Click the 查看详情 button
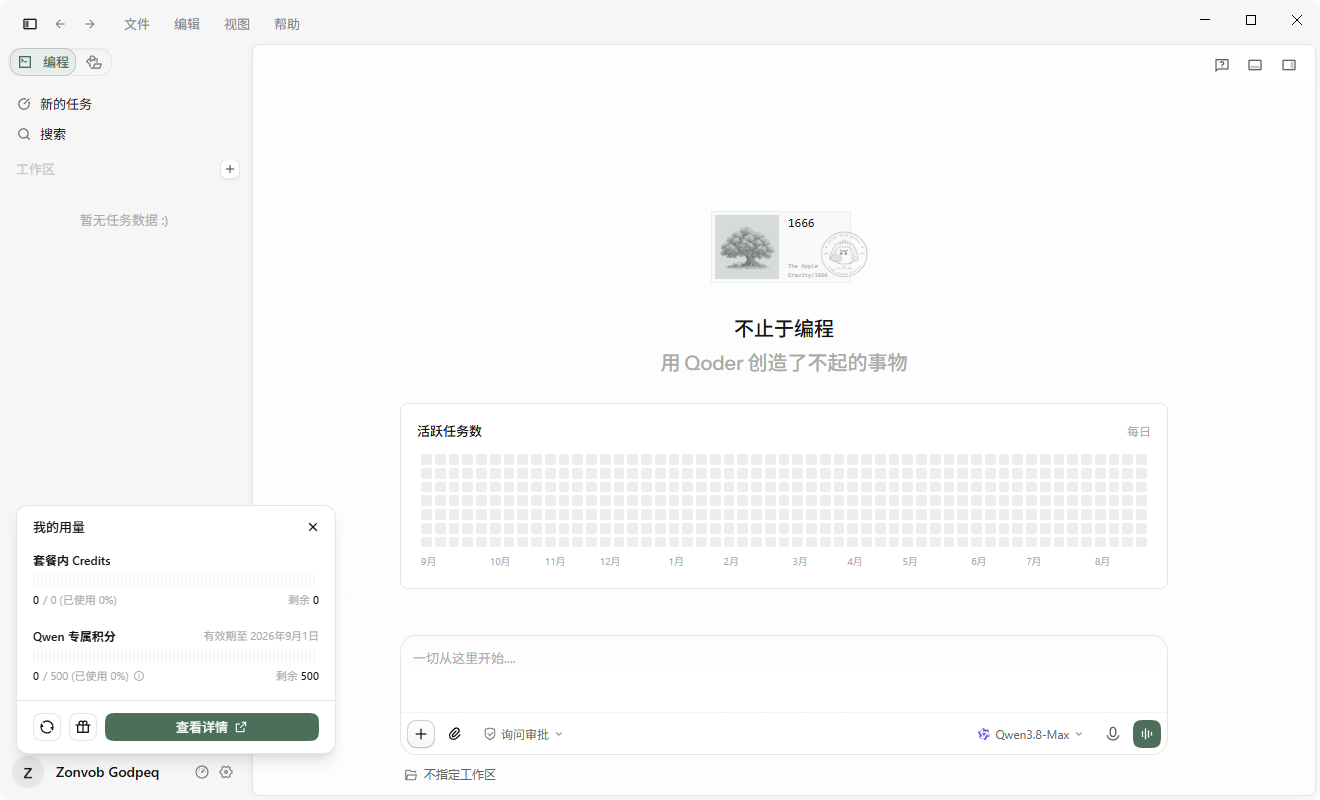 pos(212,727)
